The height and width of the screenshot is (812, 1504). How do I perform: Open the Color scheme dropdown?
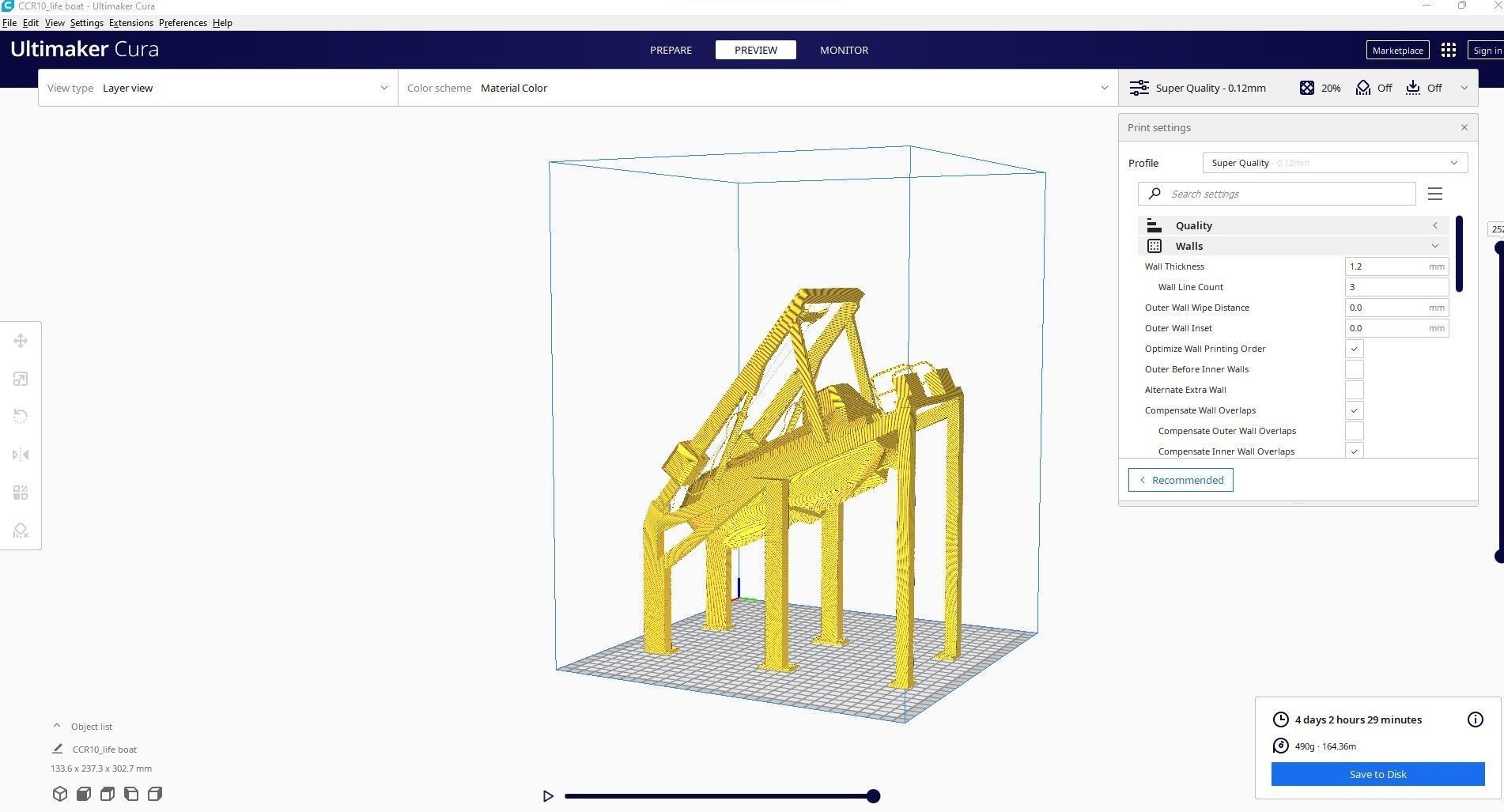point(758,88)
